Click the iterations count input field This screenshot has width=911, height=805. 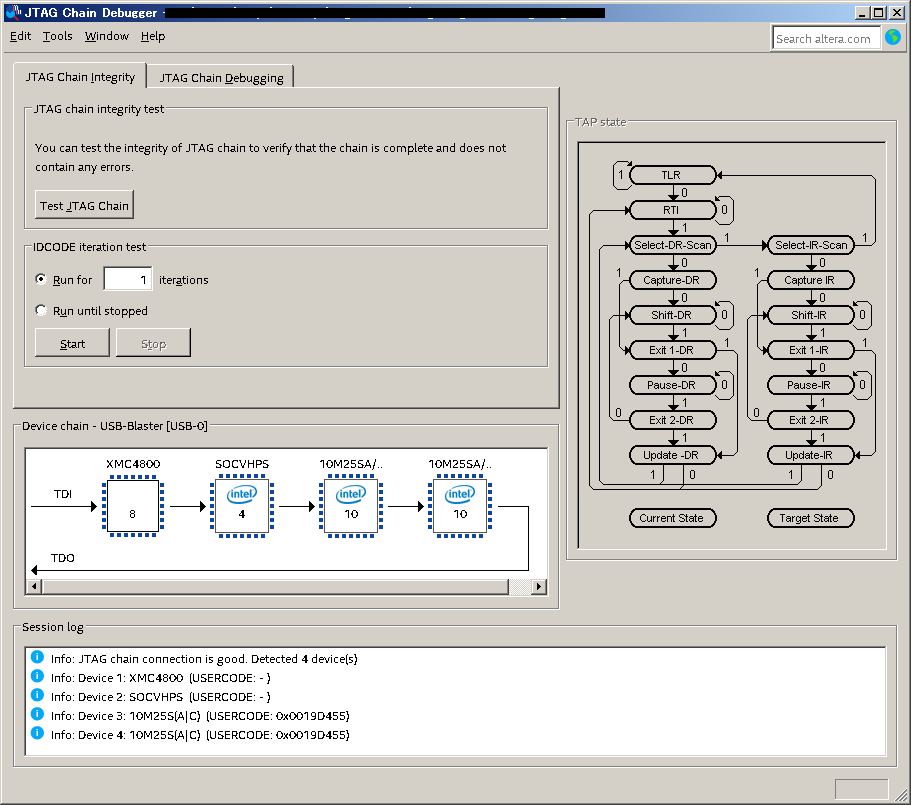(x=128, y=279)
